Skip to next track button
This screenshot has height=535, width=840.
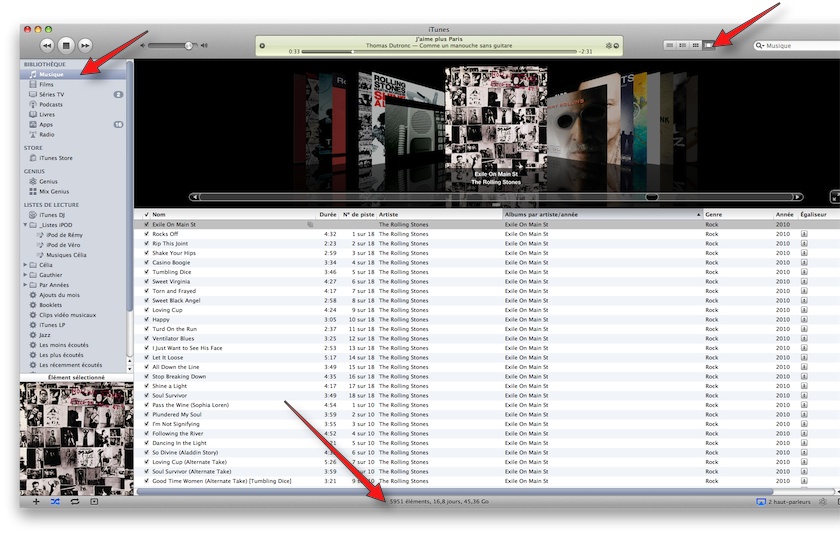(x=85, y=45)
